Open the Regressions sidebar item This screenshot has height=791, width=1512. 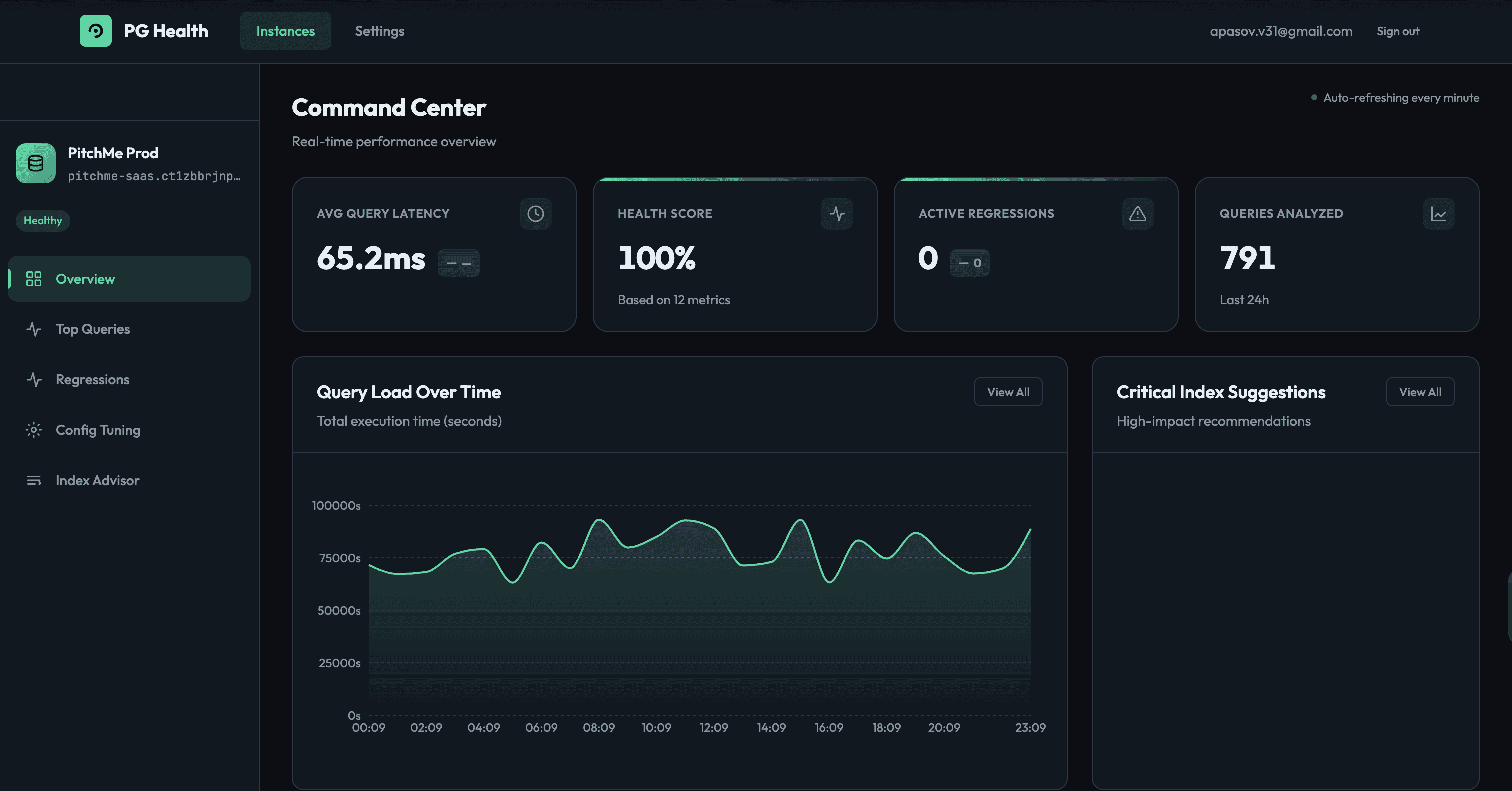tap(92, 379)
